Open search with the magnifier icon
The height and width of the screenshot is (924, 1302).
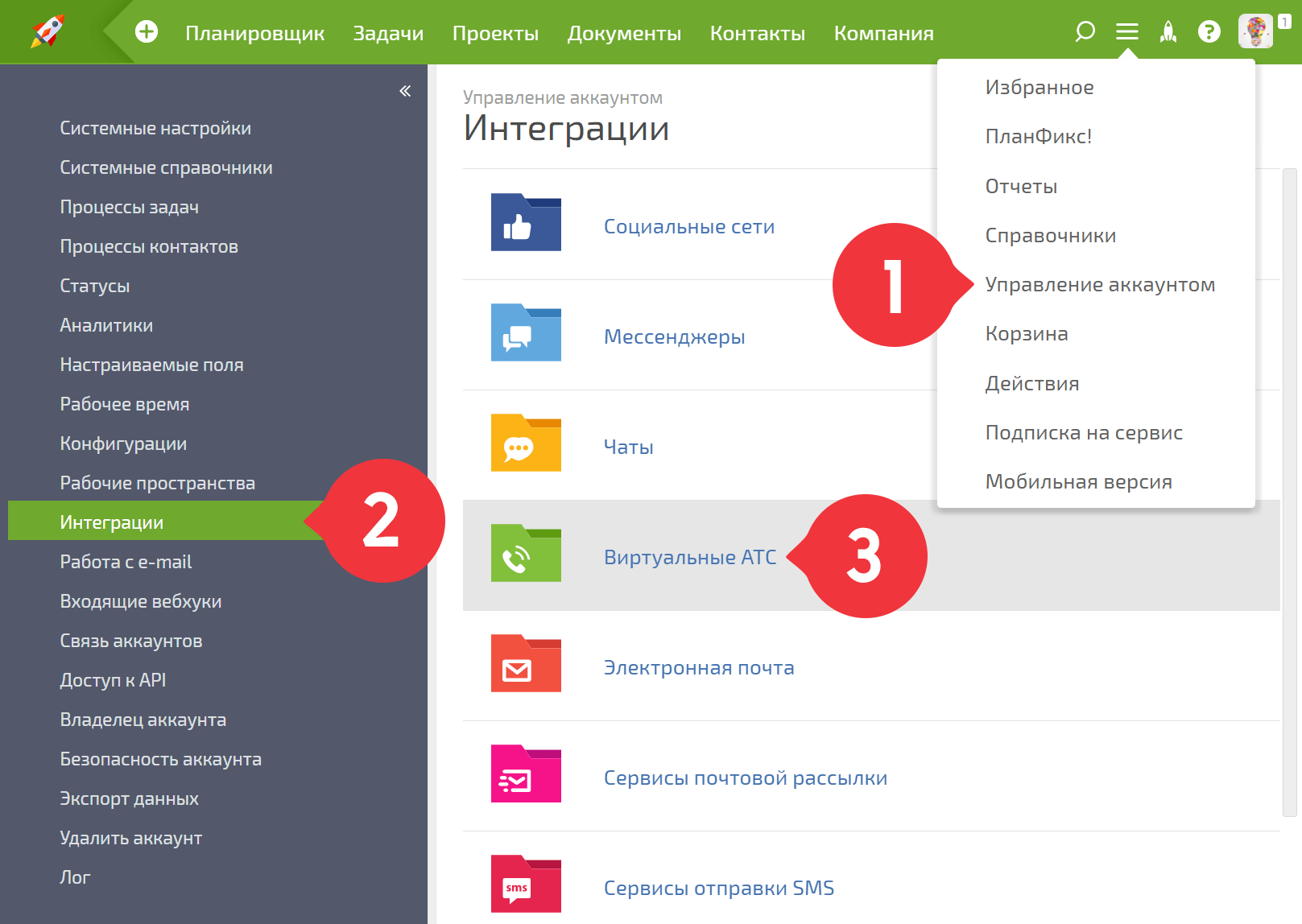1085,32
